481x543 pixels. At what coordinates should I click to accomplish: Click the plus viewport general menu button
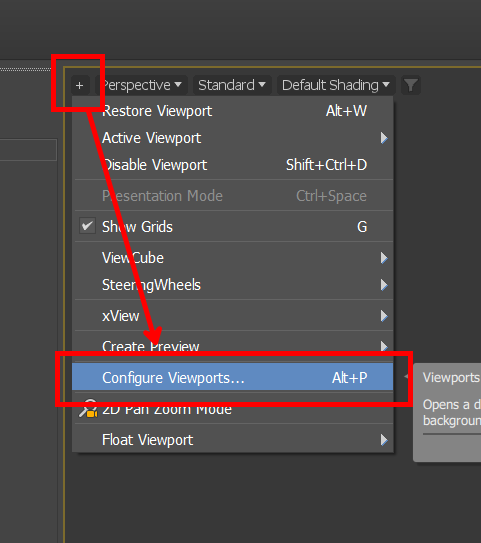80,85
